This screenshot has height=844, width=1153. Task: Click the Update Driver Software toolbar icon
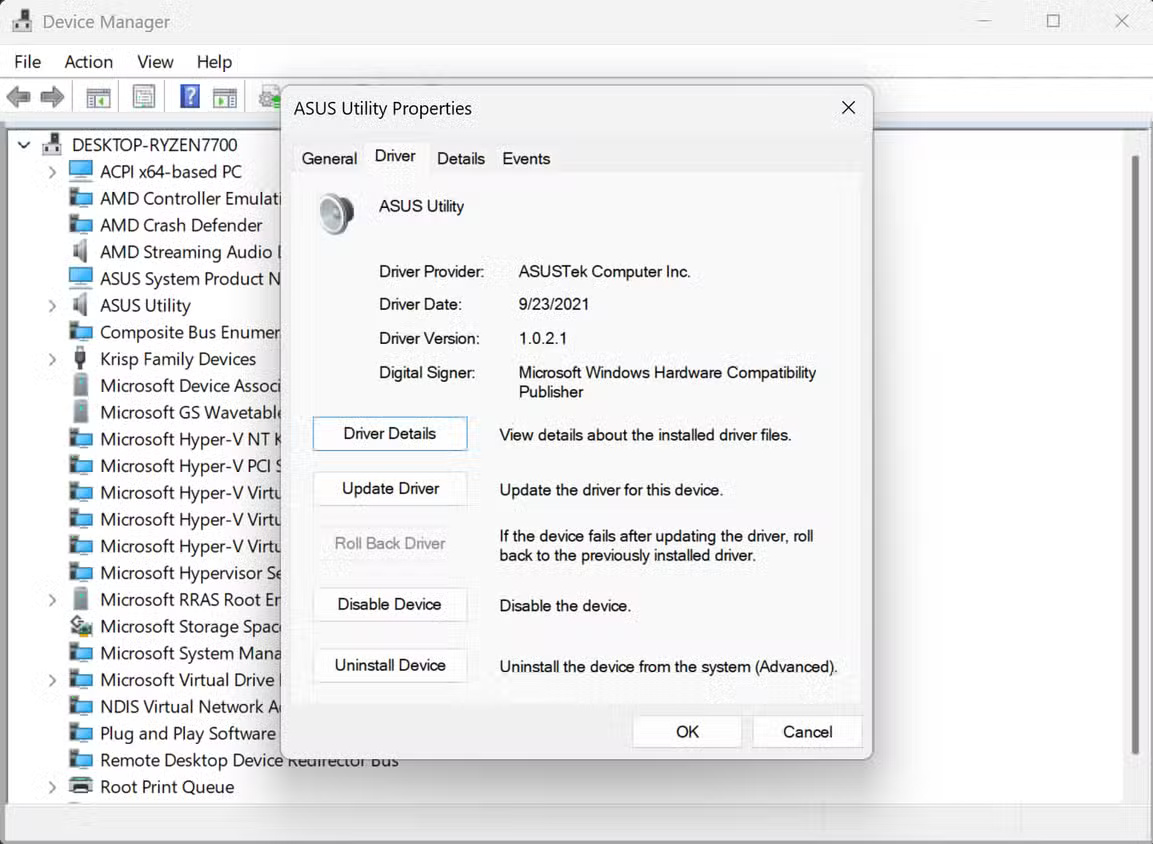coord(268,96)
